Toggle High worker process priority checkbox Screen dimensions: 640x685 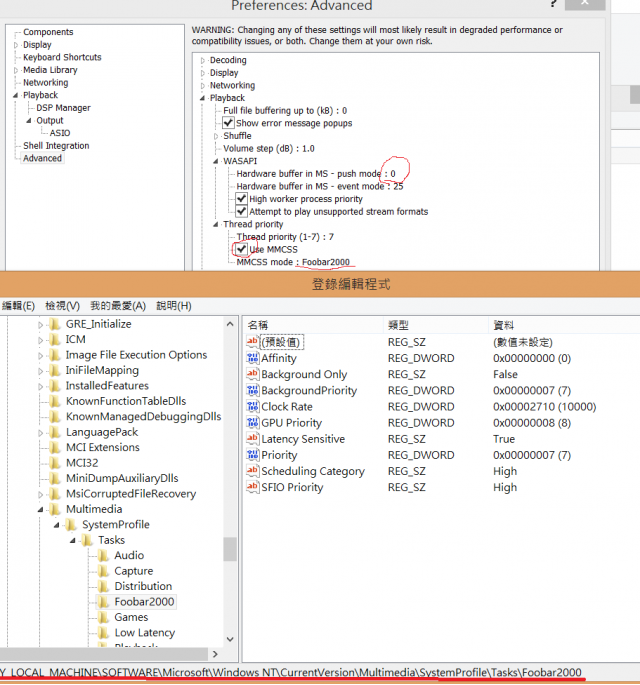[241, 198]
